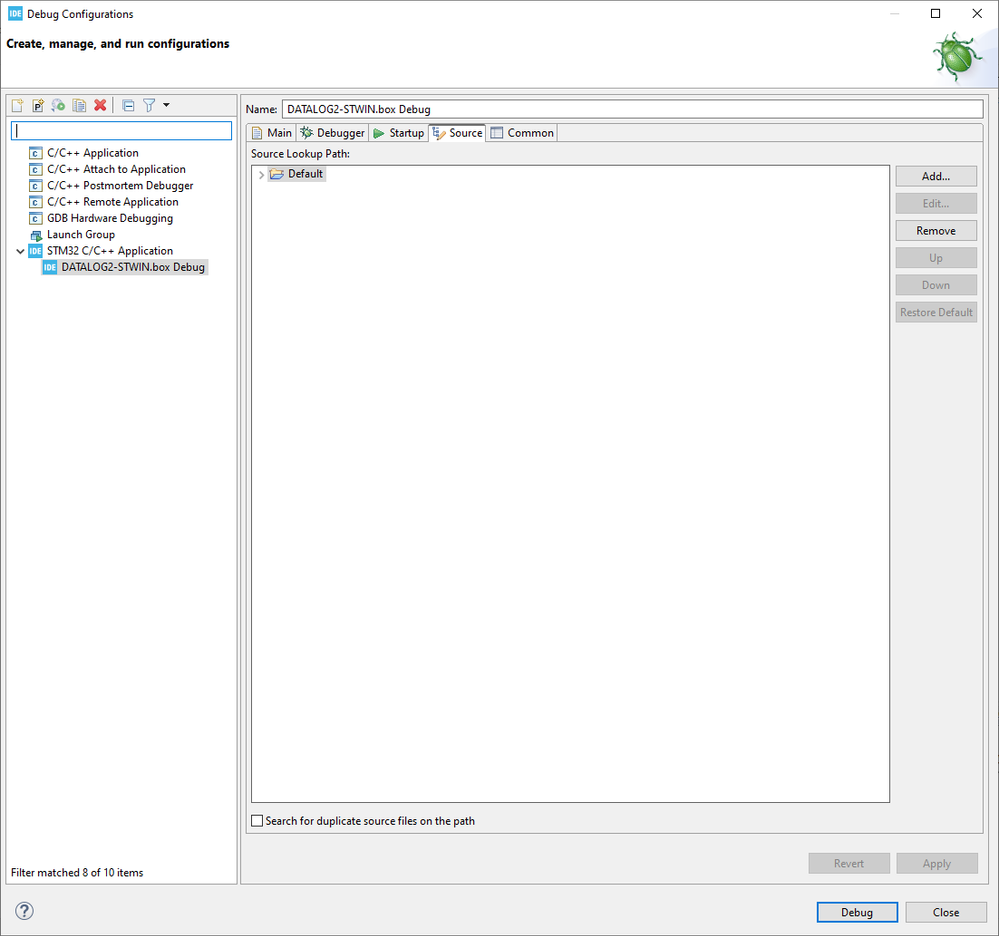Click the Up button
This screenshot has height=936, width=999.
point(936,258)
